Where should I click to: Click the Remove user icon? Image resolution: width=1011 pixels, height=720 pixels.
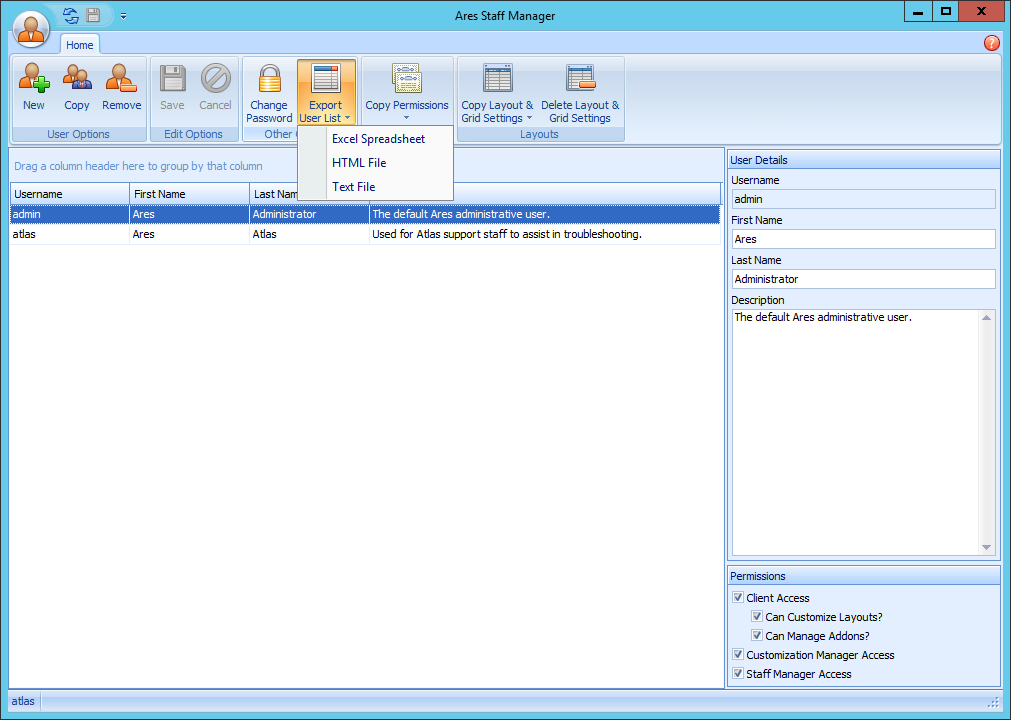[x=121, y=80]
